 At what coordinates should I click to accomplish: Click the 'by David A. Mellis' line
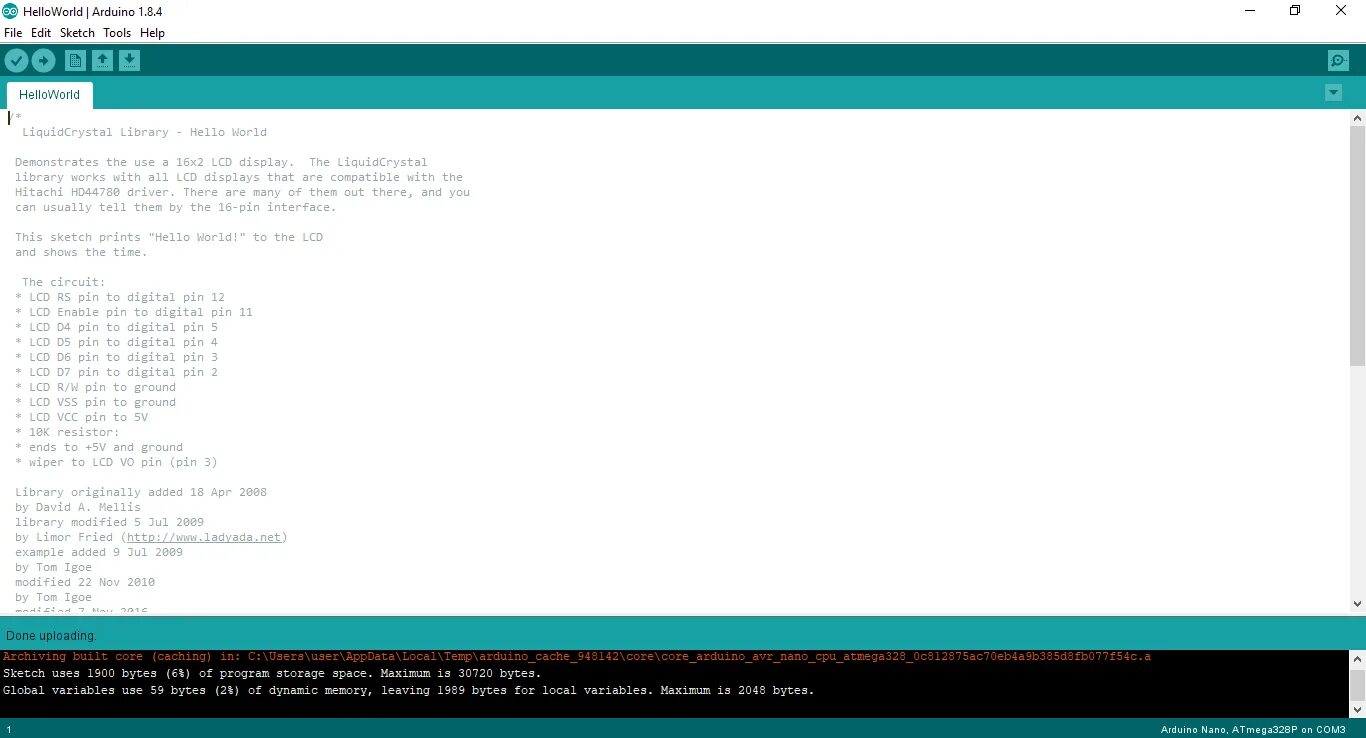(x=78, y=507)
